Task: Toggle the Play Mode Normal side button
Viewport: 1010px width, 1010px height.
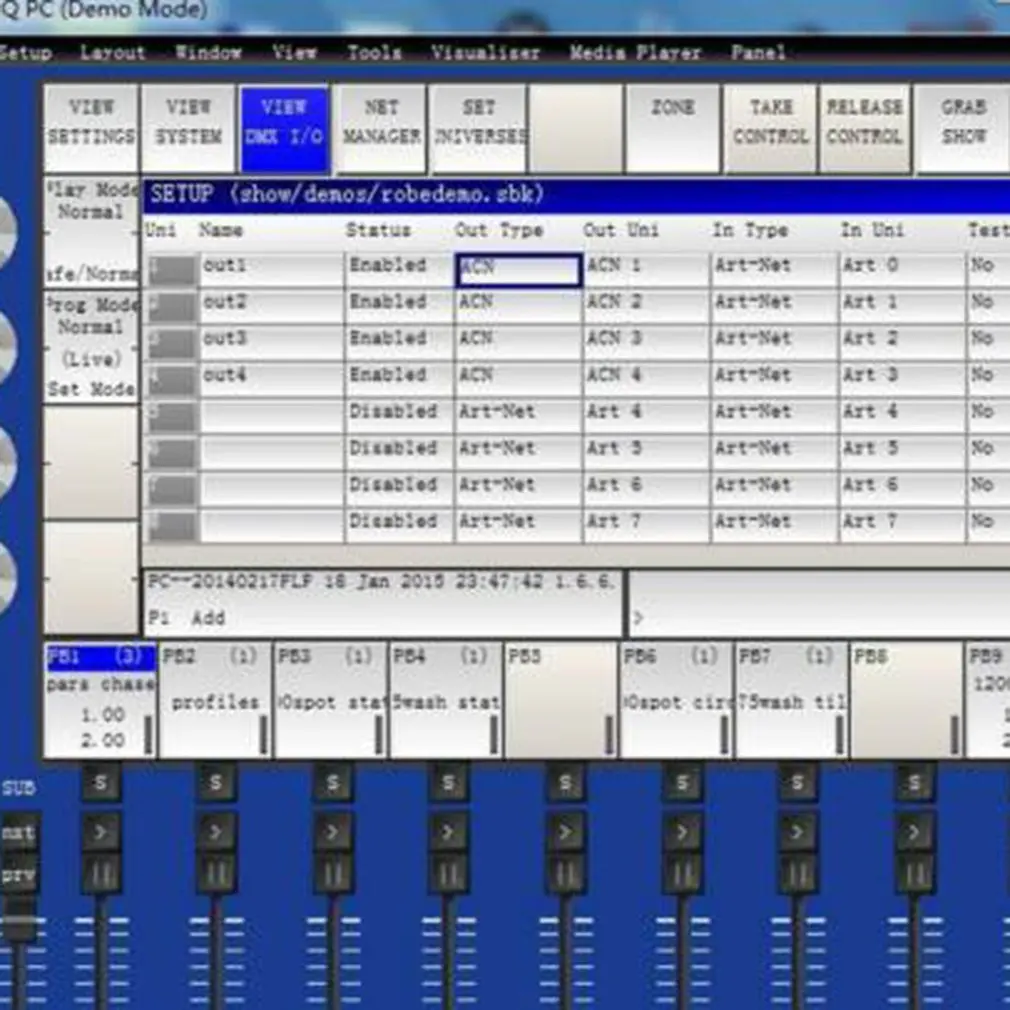Action: point(91,231)
